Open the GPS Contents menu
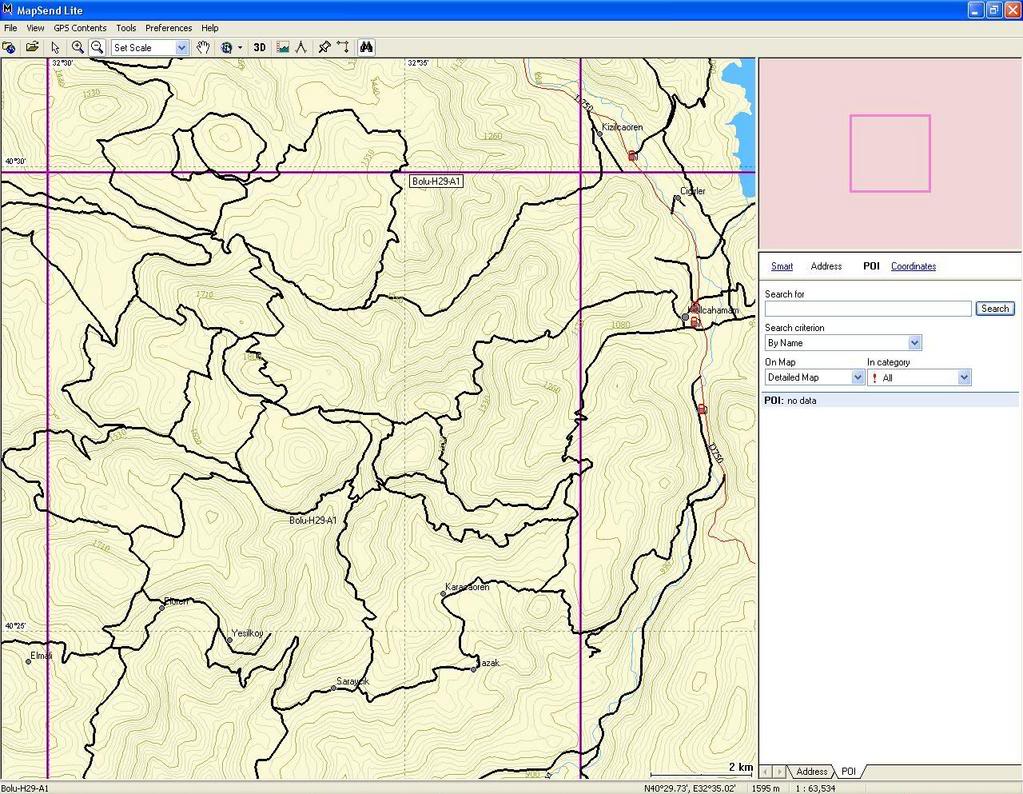1023x794 pixels. 80,28
